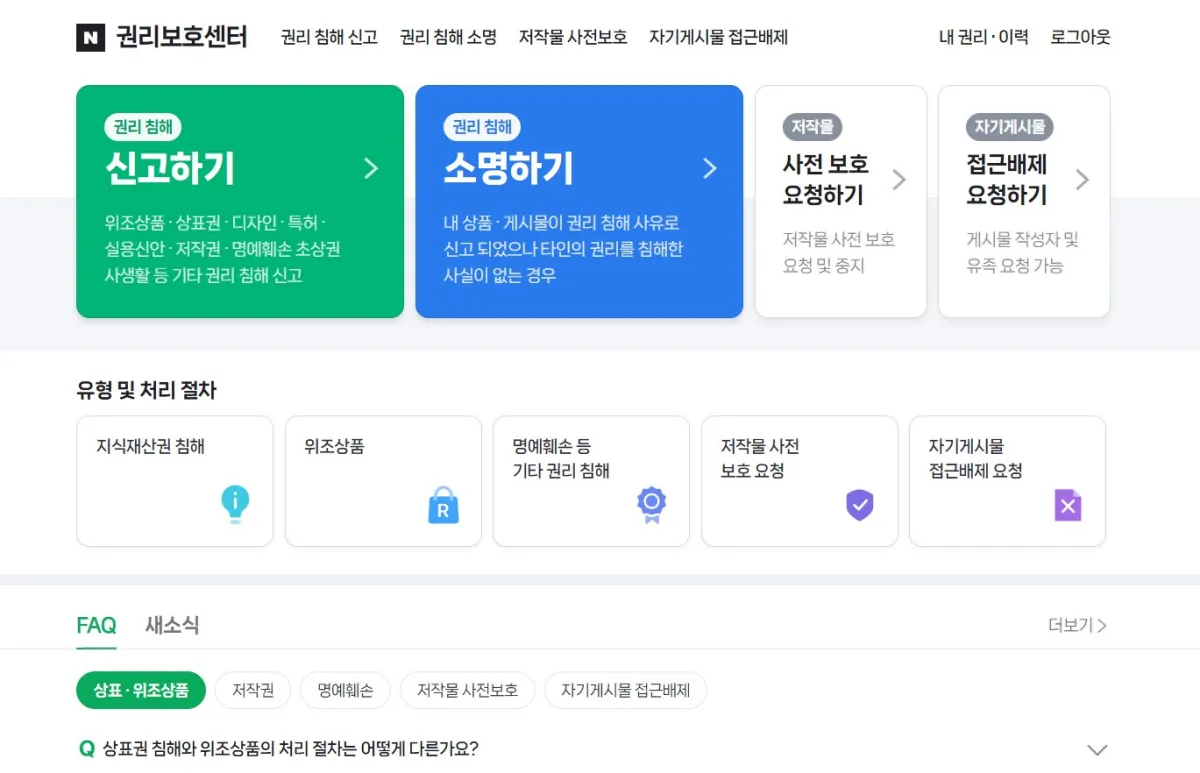Open the 접근배제 요청하기 panel chevron
The width and height of the screenshot is (1200, 773).
point(1083,179)
